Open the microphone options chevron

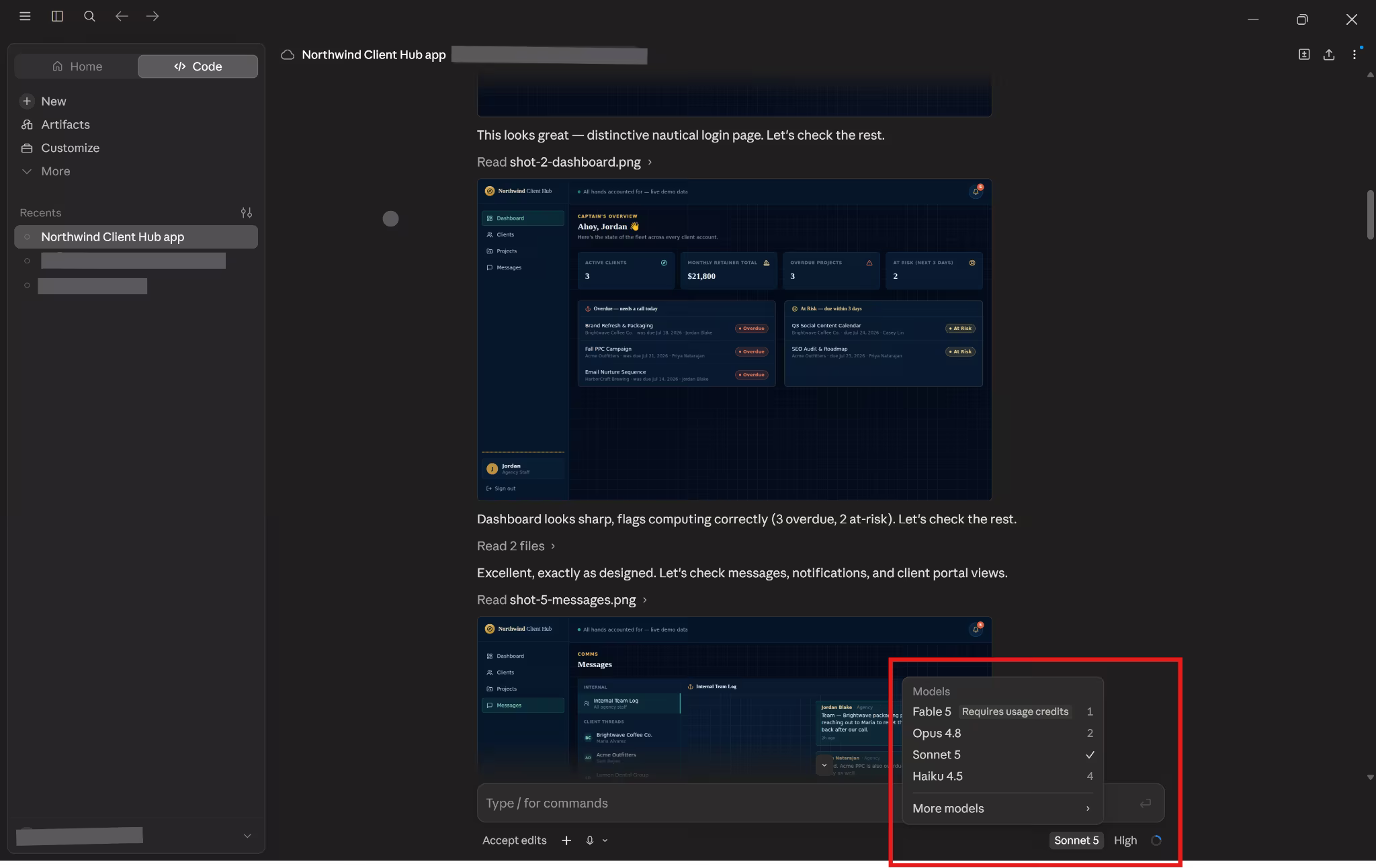pos(605,840)
